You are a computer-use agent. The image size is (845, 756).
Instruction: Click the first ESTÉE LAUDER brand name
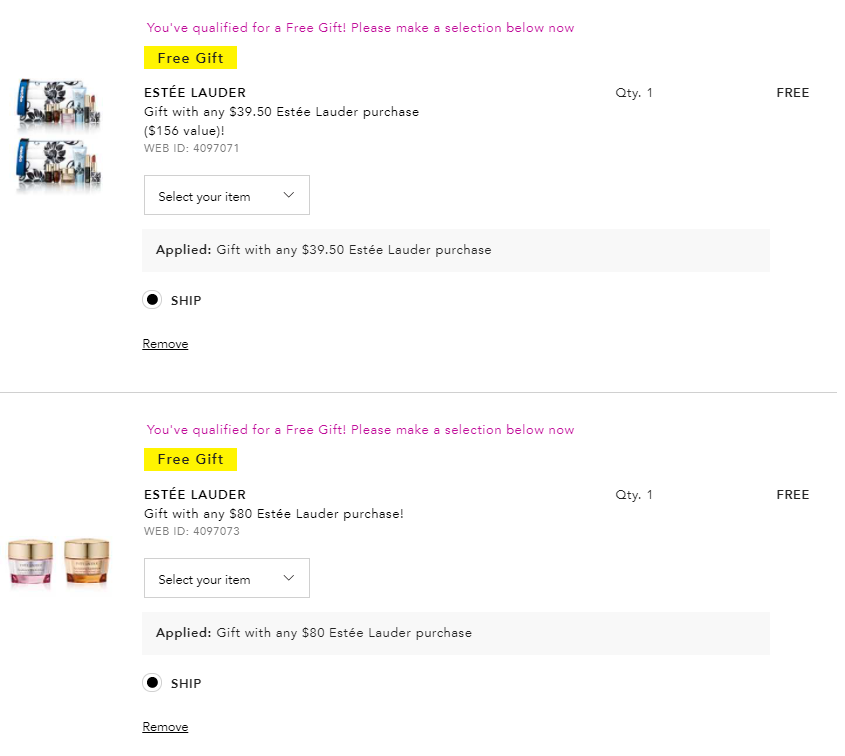tap(195, 93)
